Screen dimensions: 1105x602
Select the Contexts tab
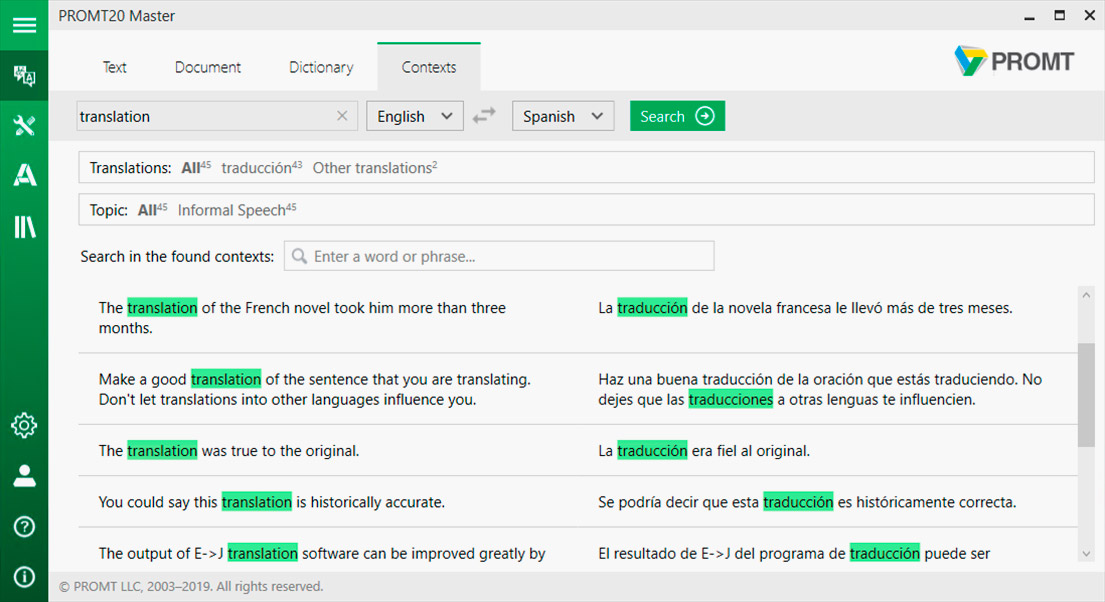tap(428, 67)
